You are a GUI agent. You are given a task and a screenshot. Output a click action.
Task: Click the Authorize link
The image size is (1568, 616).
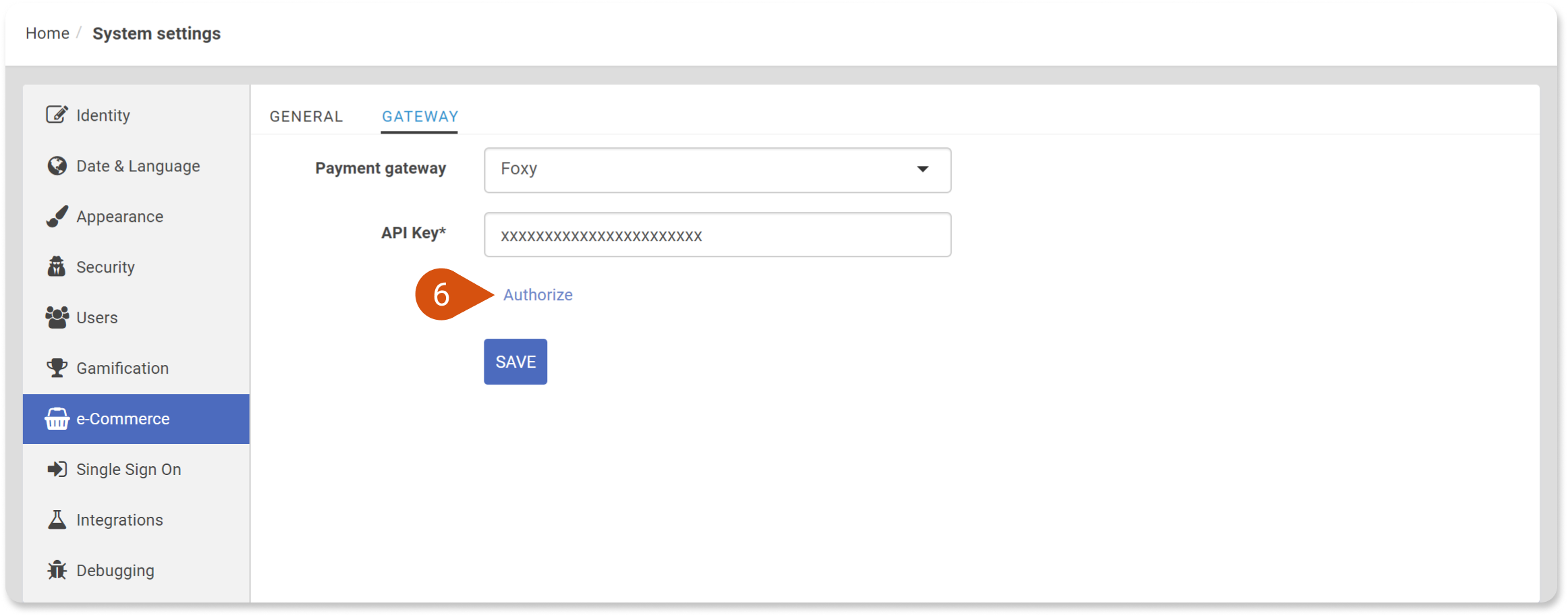538,295
